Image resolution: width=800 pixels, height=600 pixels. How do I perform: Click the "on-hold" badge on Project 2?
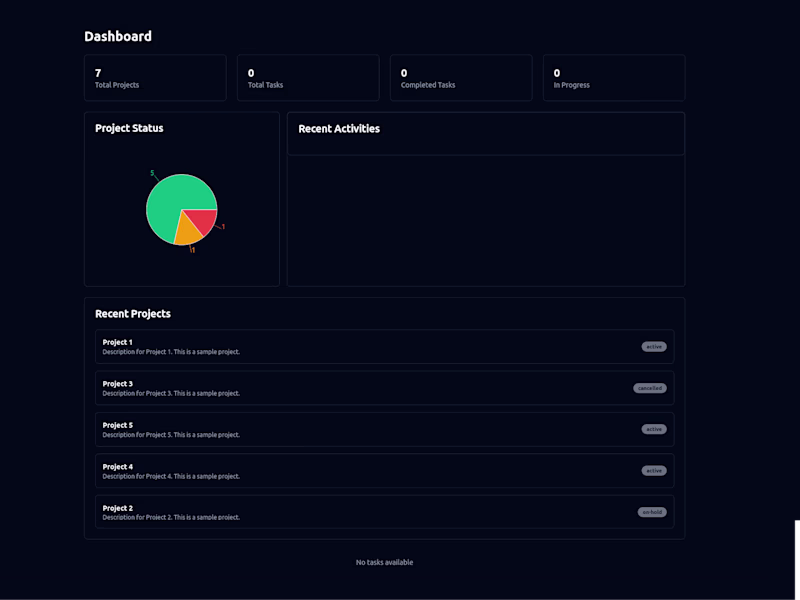[x=651, y=512]
